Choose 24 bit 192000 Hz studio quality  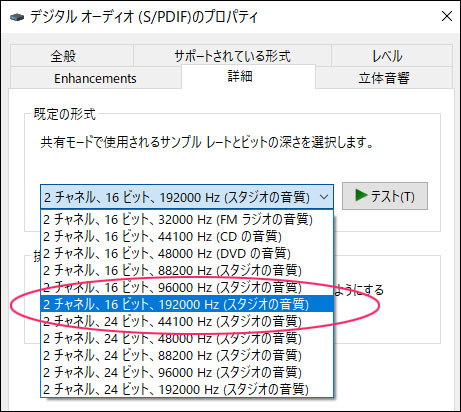tap(187, 389)
